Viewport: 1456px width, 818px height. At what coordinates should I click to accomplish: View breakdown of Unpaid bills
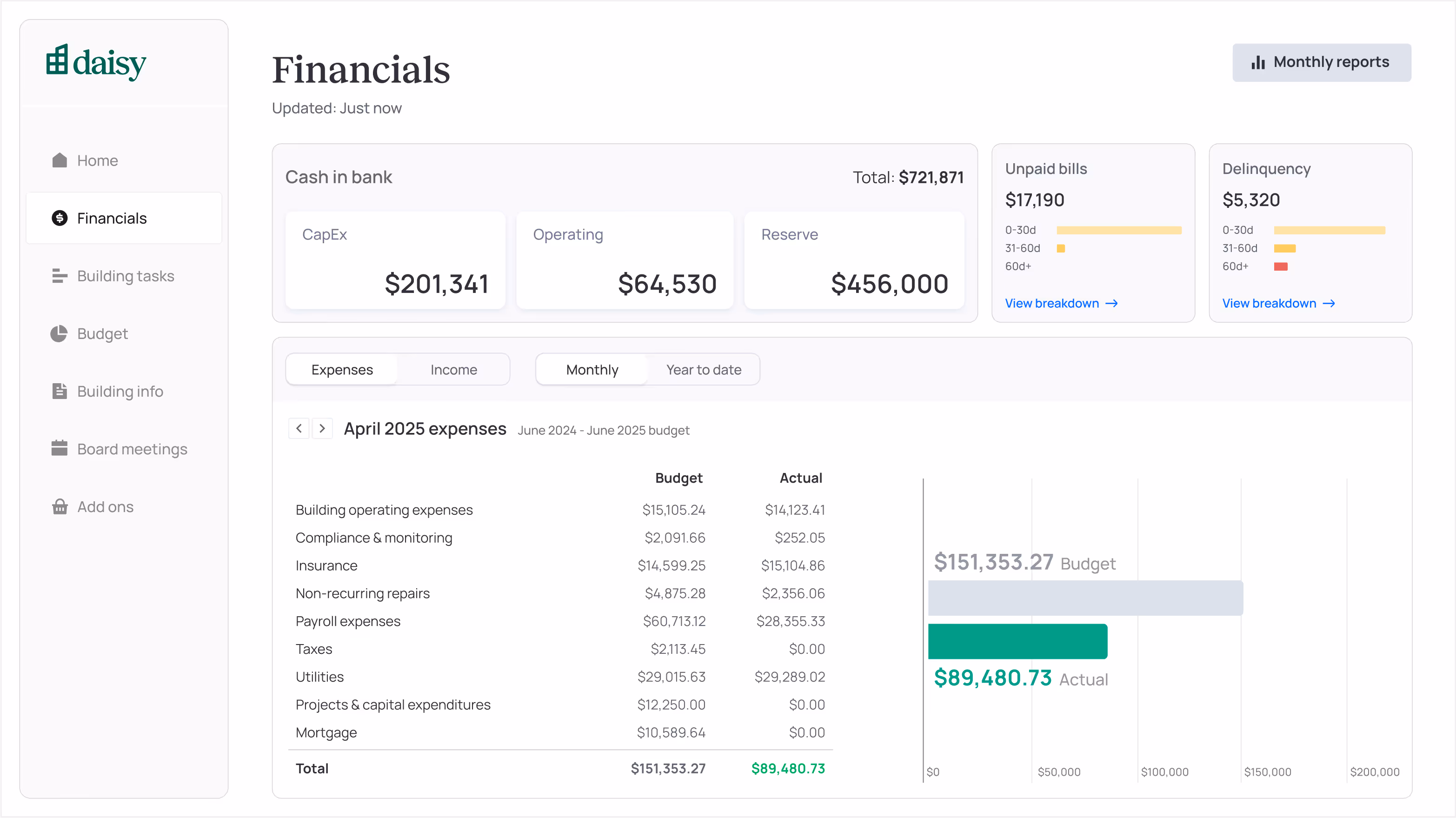pyautogui.click(x=1061, y=304)
